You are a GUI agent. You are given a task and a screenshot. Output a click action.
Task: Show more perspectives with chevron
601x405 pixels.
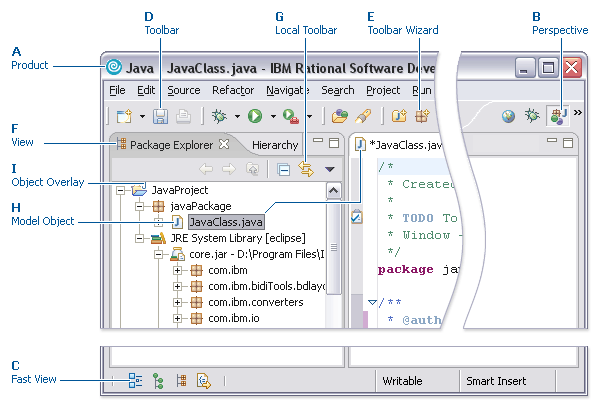tap(578, 113)
